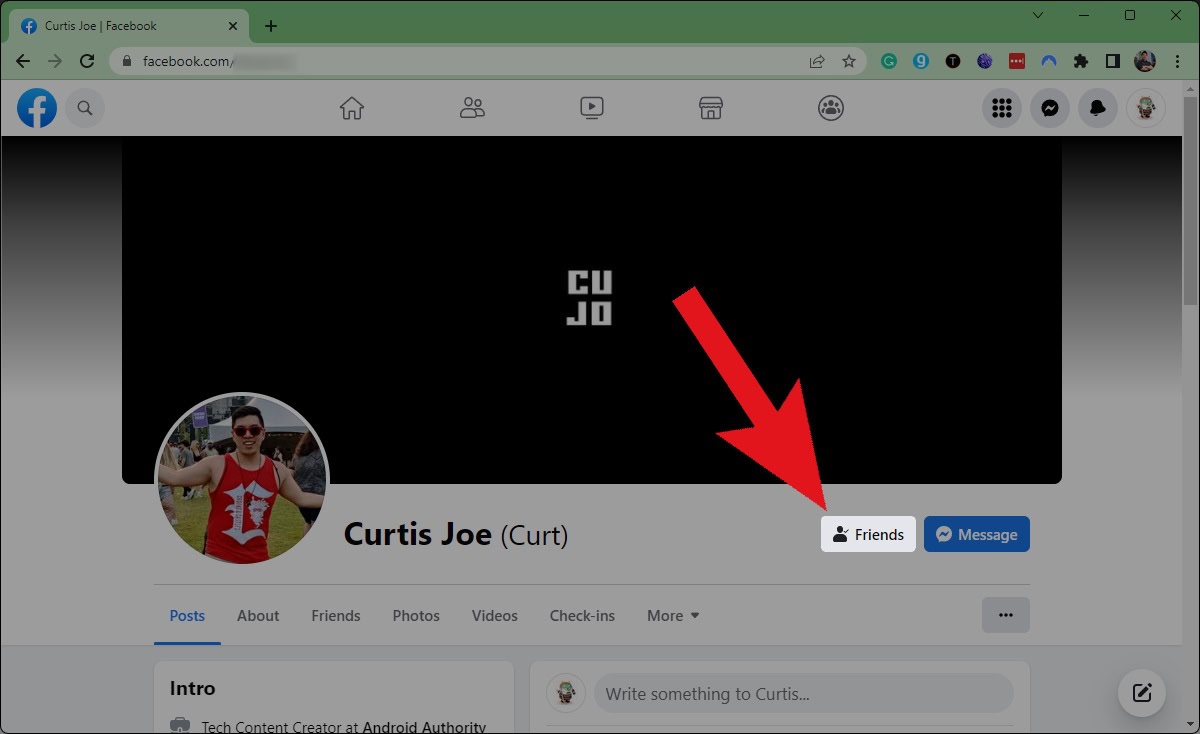
Task: Go forward in the browser
Action: pos(54,61)
